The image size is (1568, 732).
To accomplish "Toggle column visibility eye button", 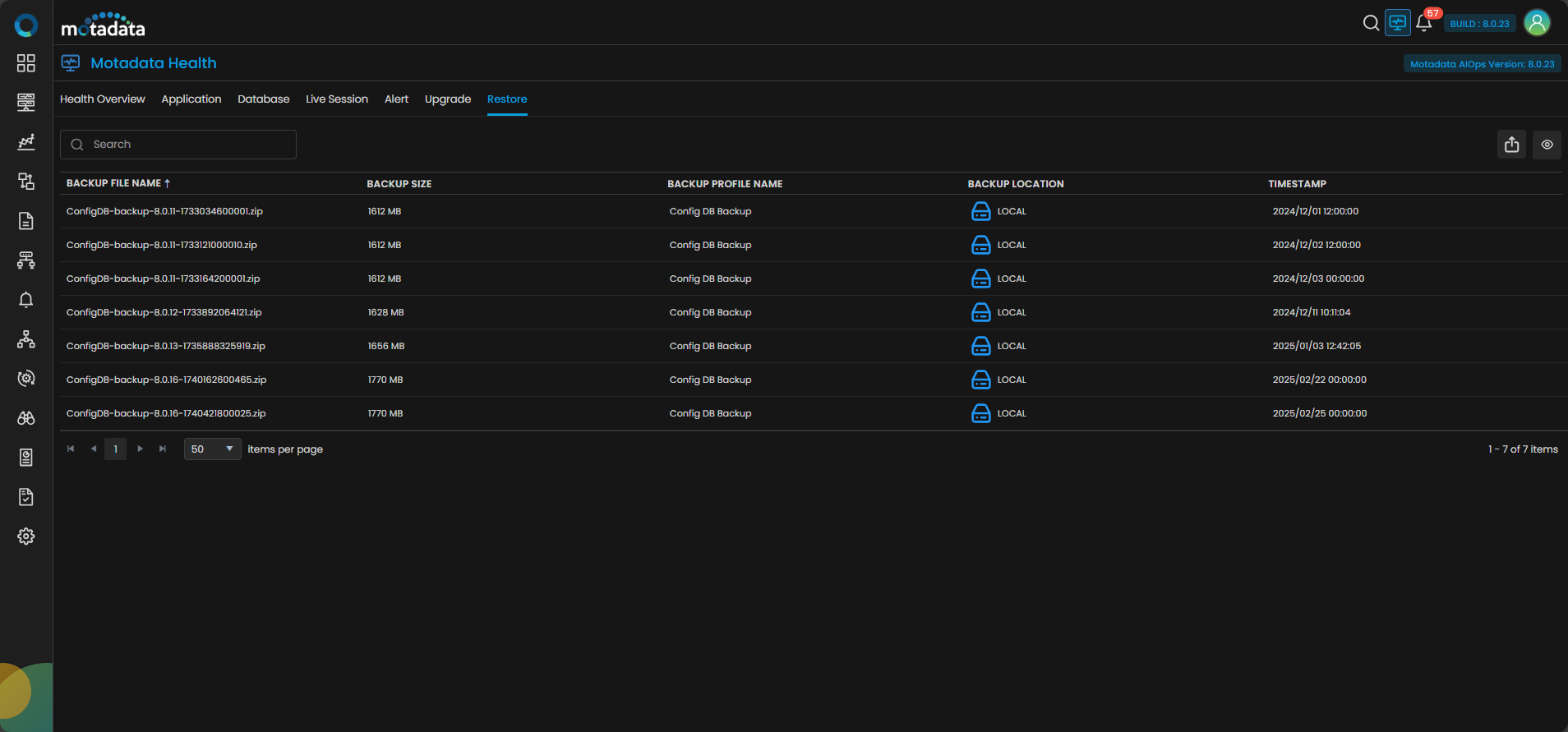I will [x=1547, y=145].
